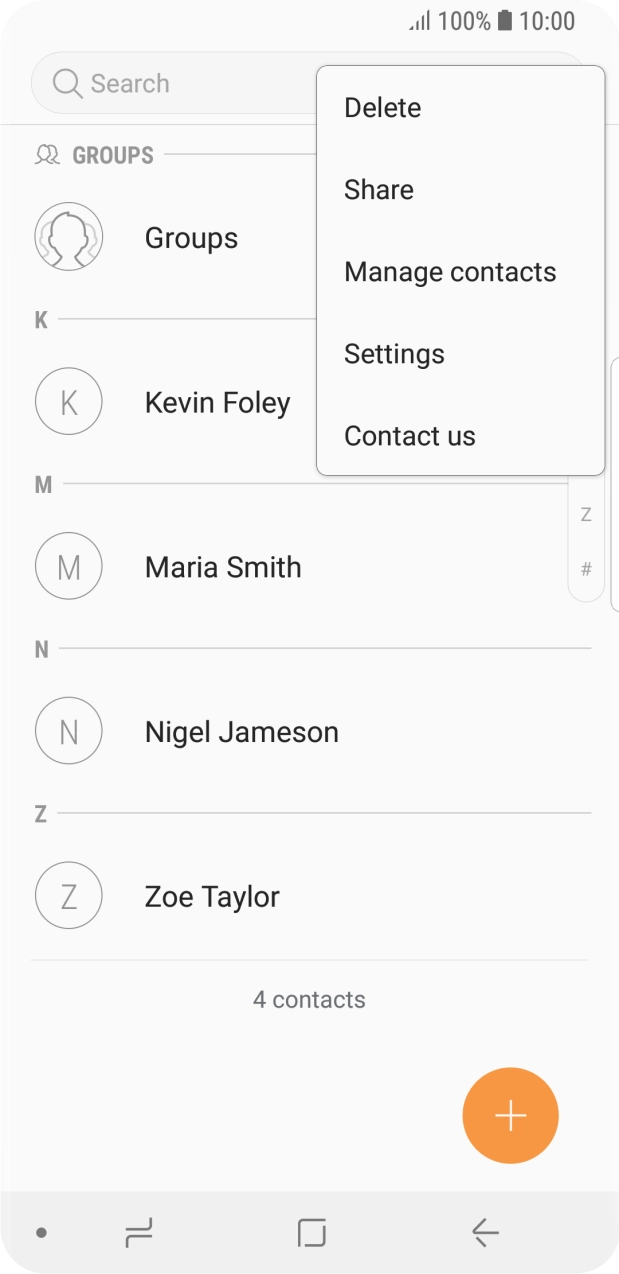Image resolution: width=619 pixels, height=1274 pixels.
Task: Tap the Search magnifier icon
Action: click(66, 83)
